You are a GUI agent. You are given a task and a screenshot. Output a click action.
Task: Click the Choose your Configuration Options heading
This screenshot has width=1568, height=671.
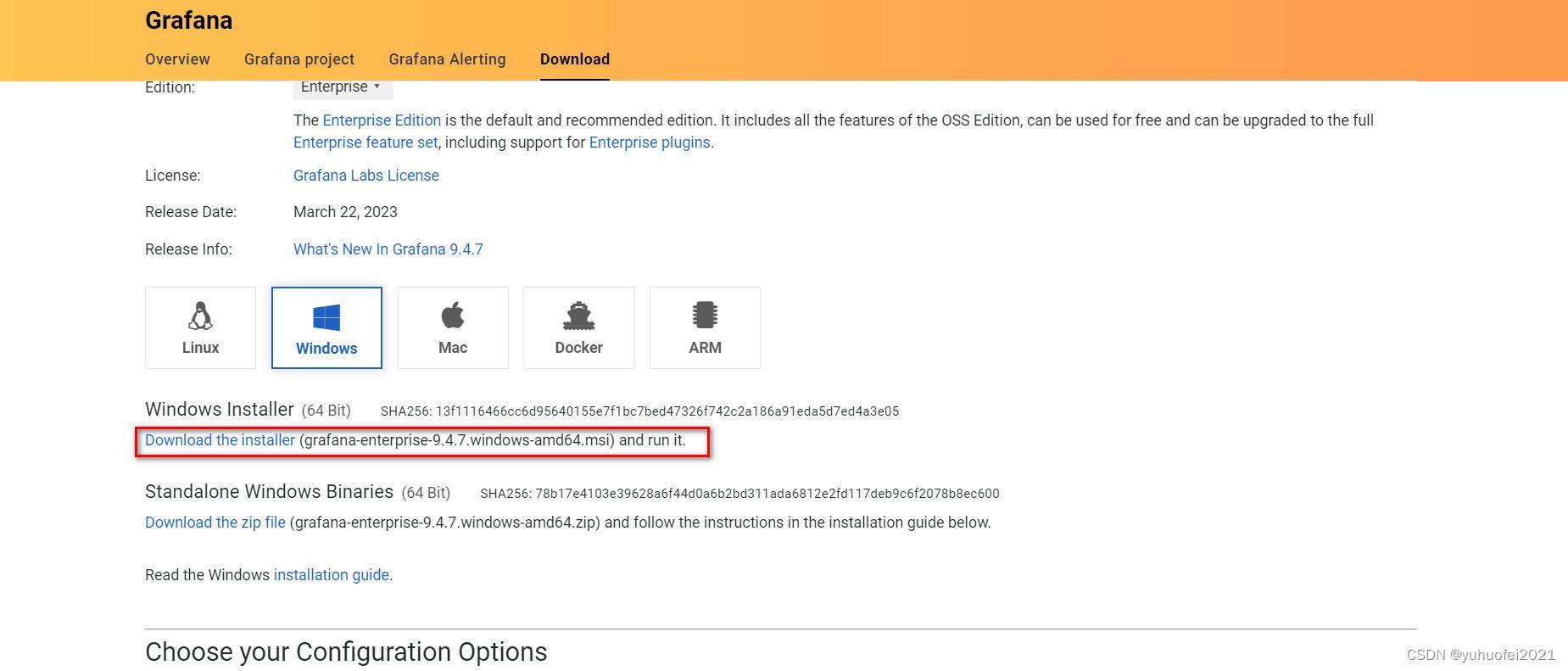point(346,651)
